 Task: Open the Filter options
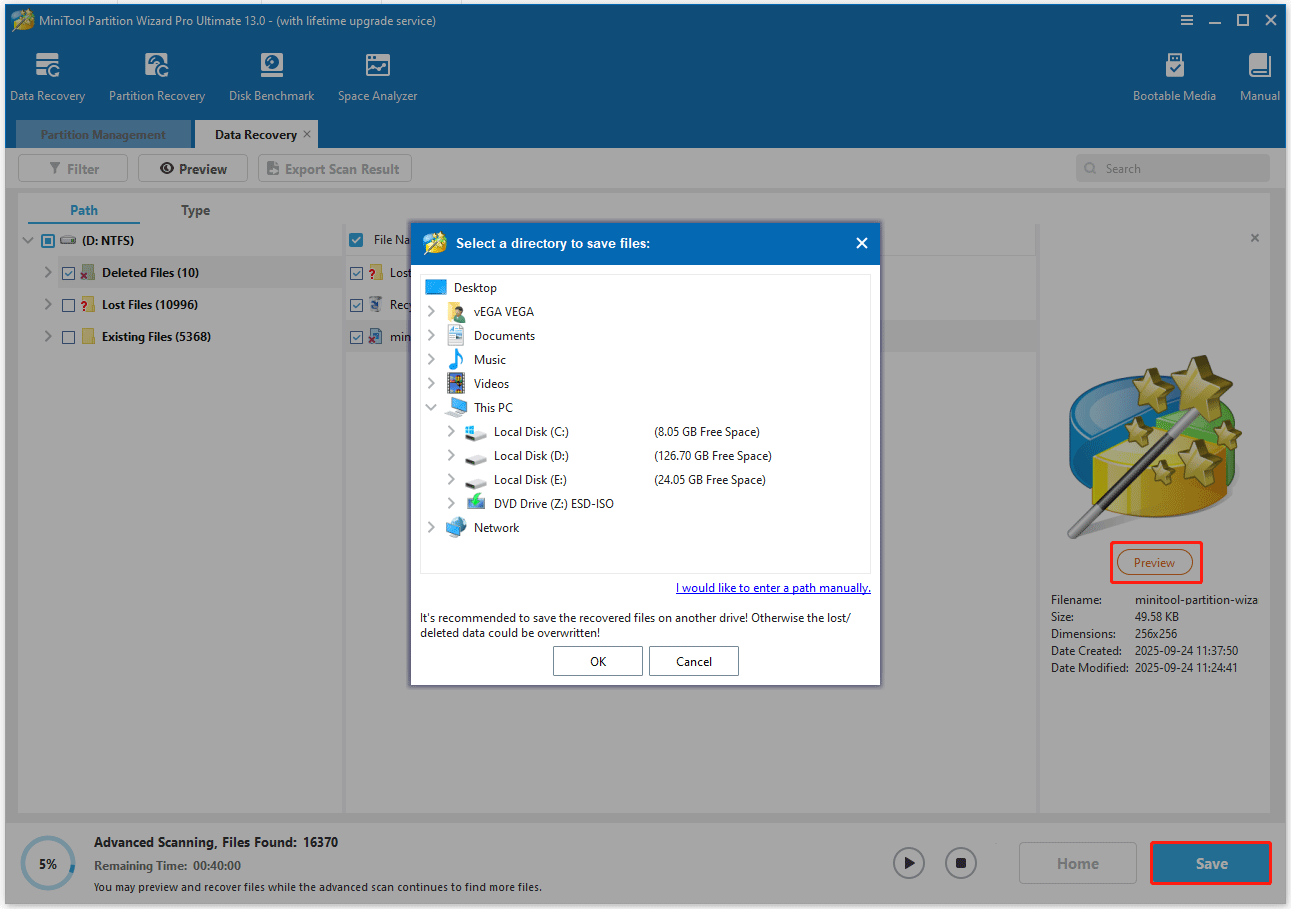pos(72,168)
